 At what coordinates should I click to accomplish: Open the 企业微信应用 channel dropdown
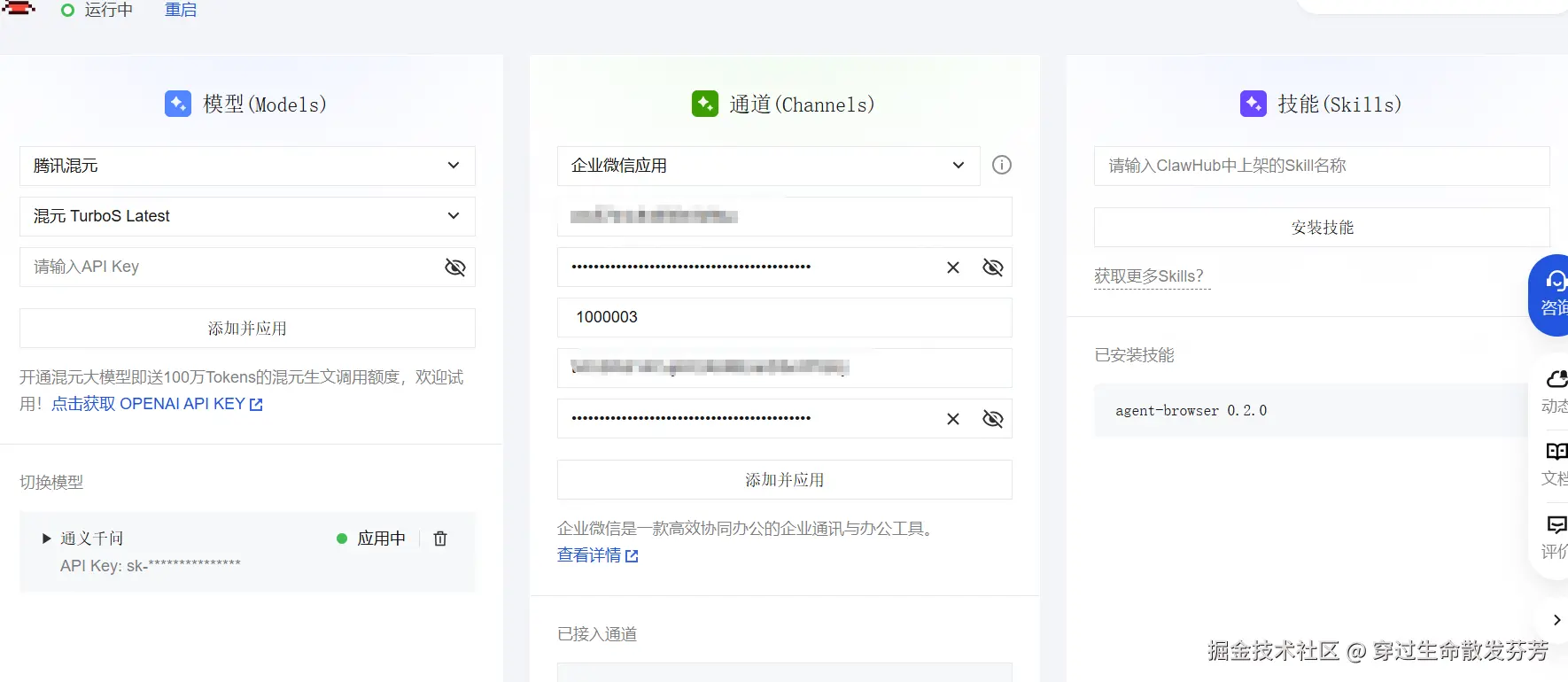768,166
